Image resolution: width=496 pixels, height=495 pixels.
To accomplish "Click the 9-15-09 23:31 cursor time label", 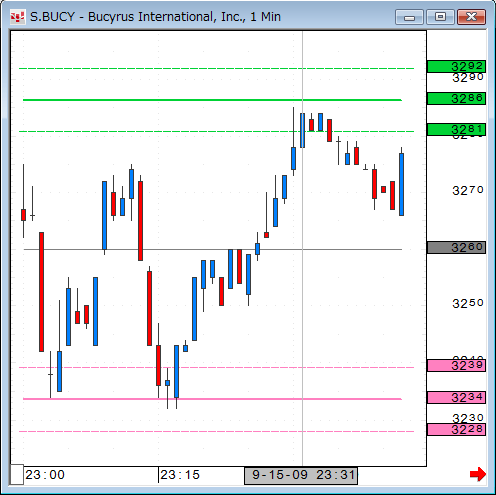I will click(x=301, y=475).
